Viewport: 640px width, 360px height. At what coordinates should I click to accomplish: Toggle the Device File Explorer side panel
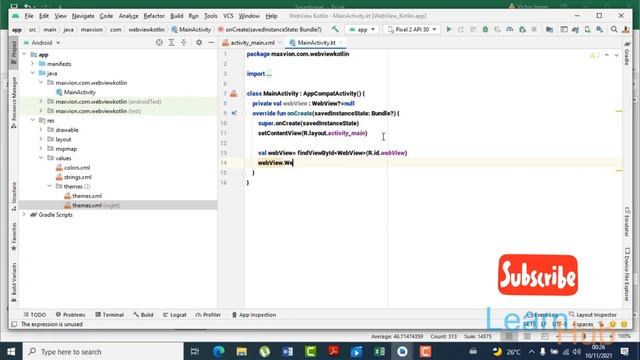(x=627, y=274)
